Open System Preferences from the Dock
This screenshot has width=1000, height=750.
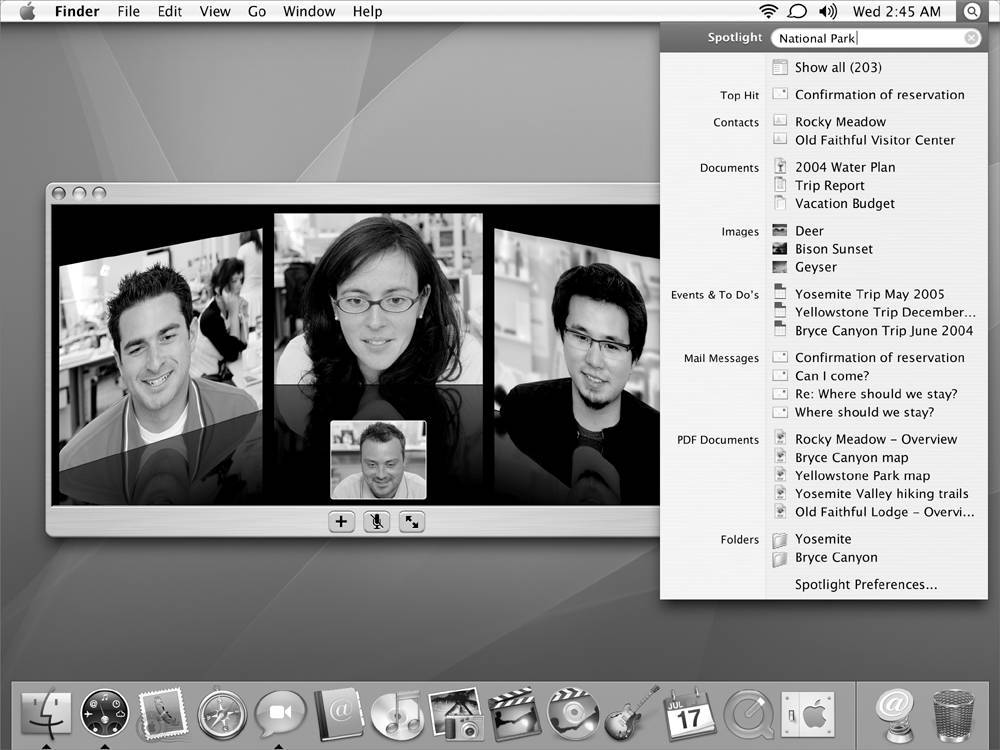807,714
